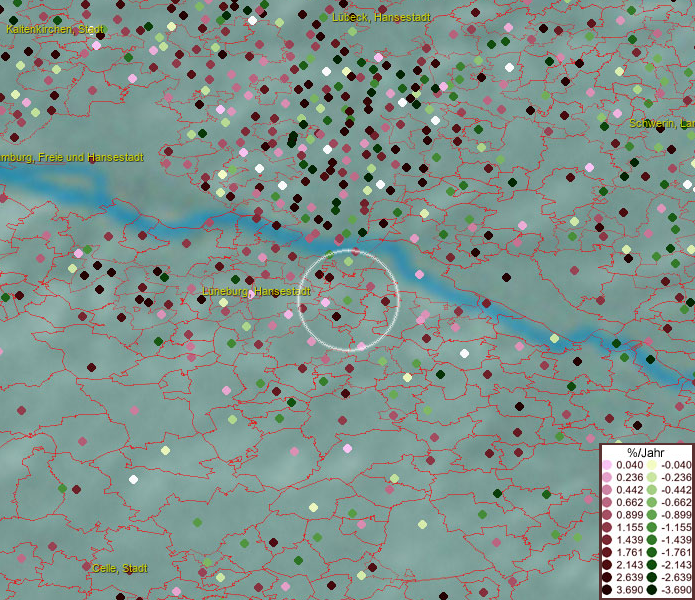Click the -3.690 legend value text
The width and height of the screenshot is (695, 600).
tap(676, 590)
